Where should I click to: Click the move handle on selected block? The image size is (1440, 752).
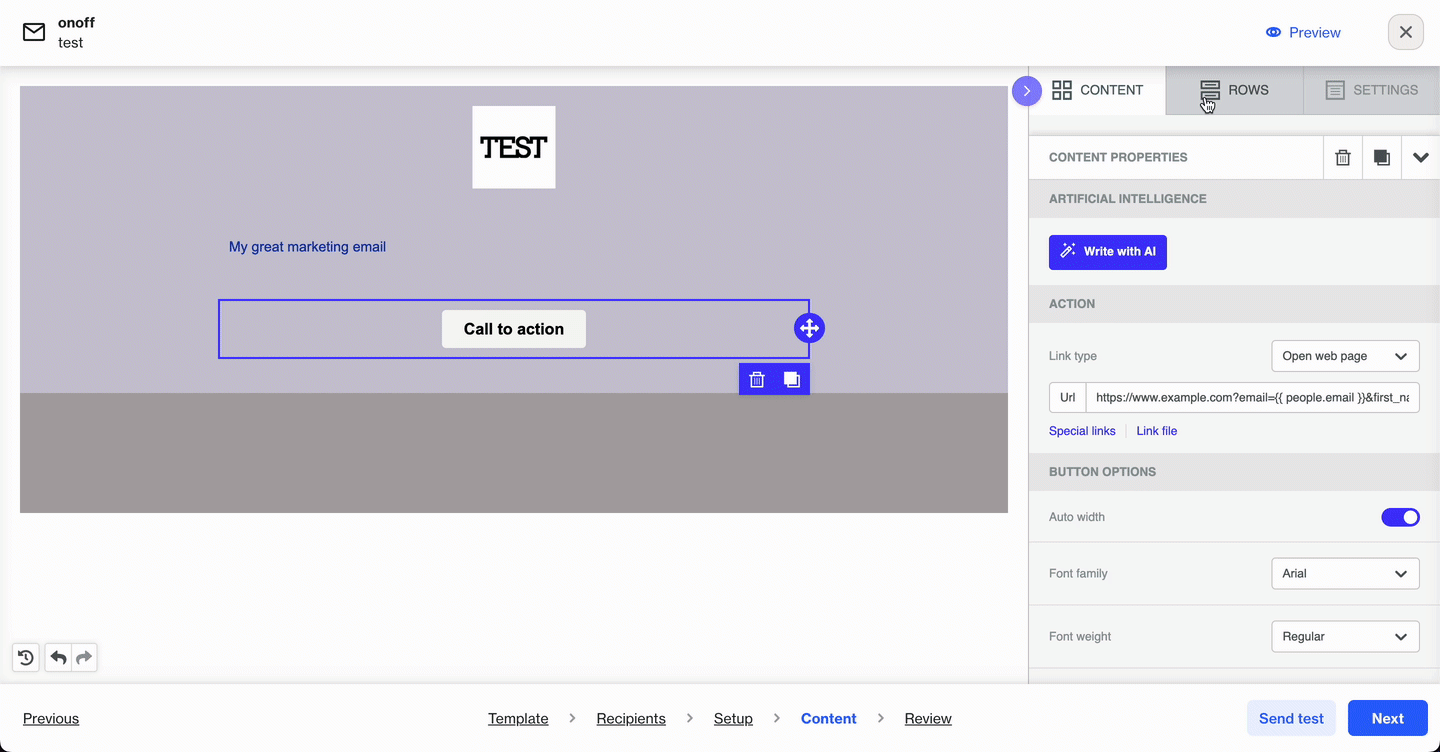[809, 328]
